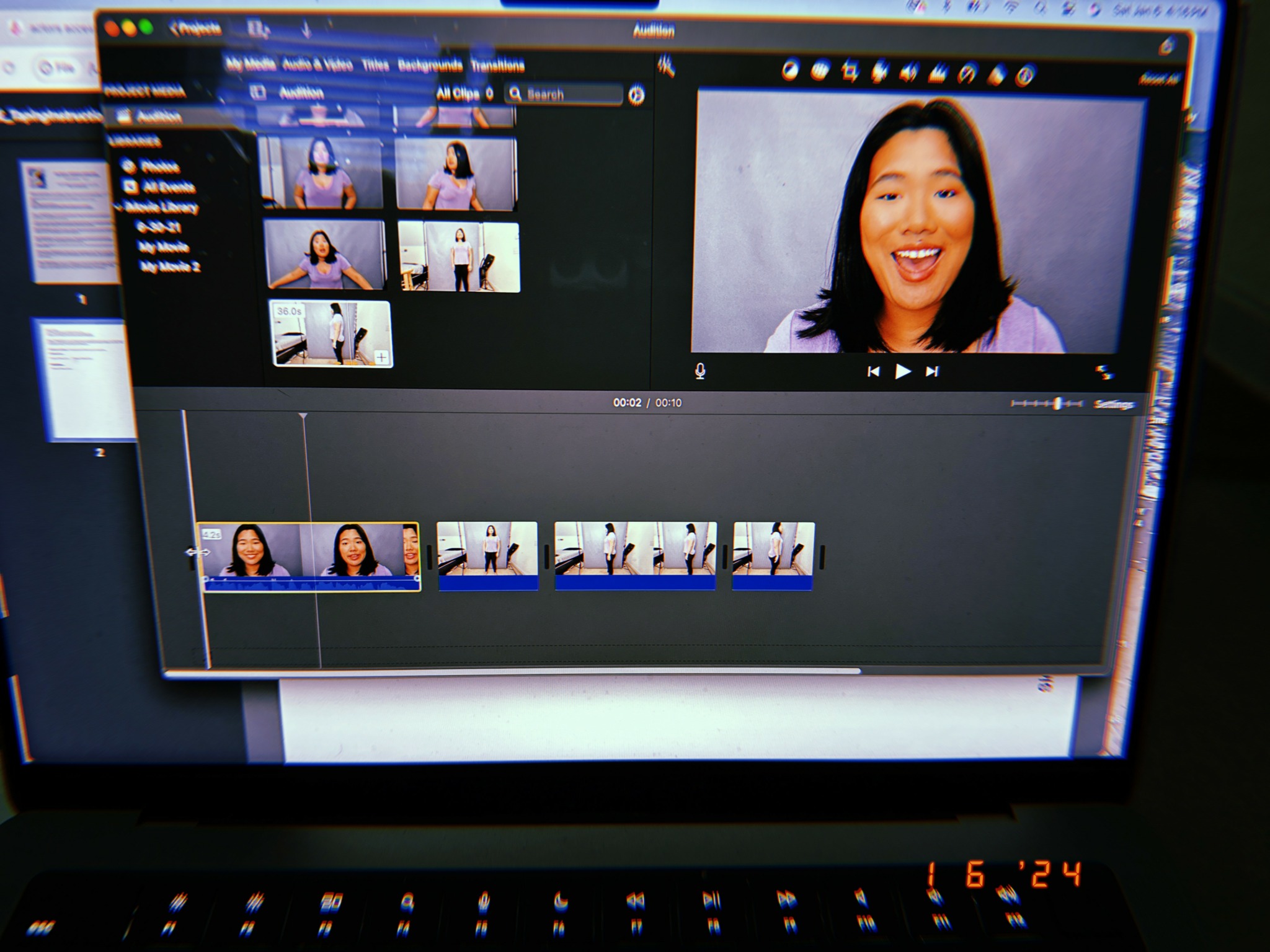Viewport: 1270px width, 952px height.
Task: Click the Projects back button
Action: [195, 29]
